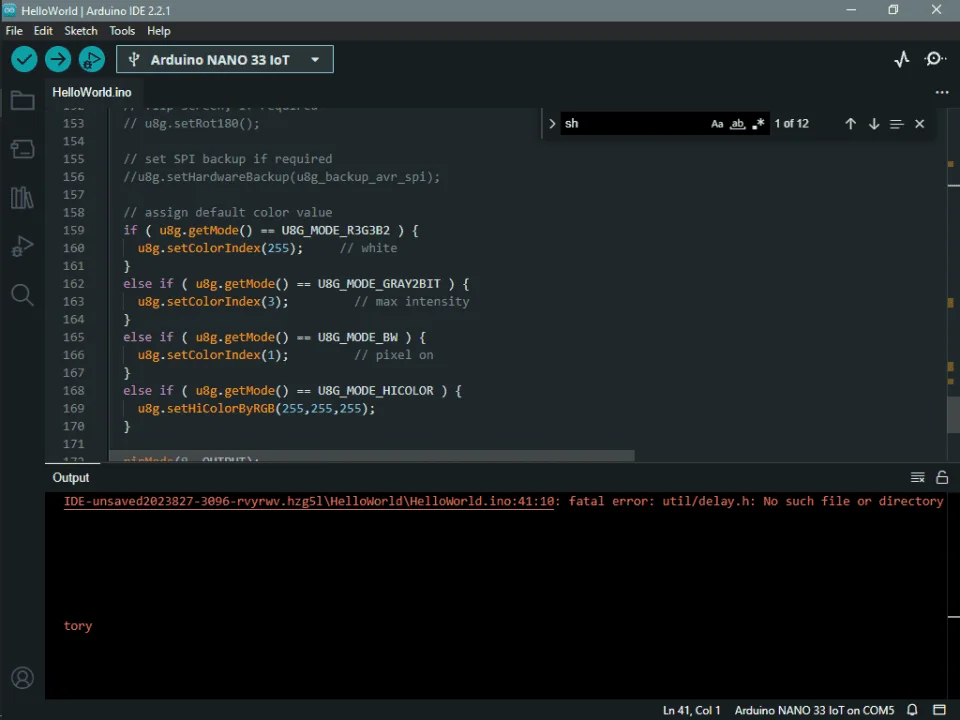Toggle find in selection
The image size is (960, 720).
[x=896, y=124]
